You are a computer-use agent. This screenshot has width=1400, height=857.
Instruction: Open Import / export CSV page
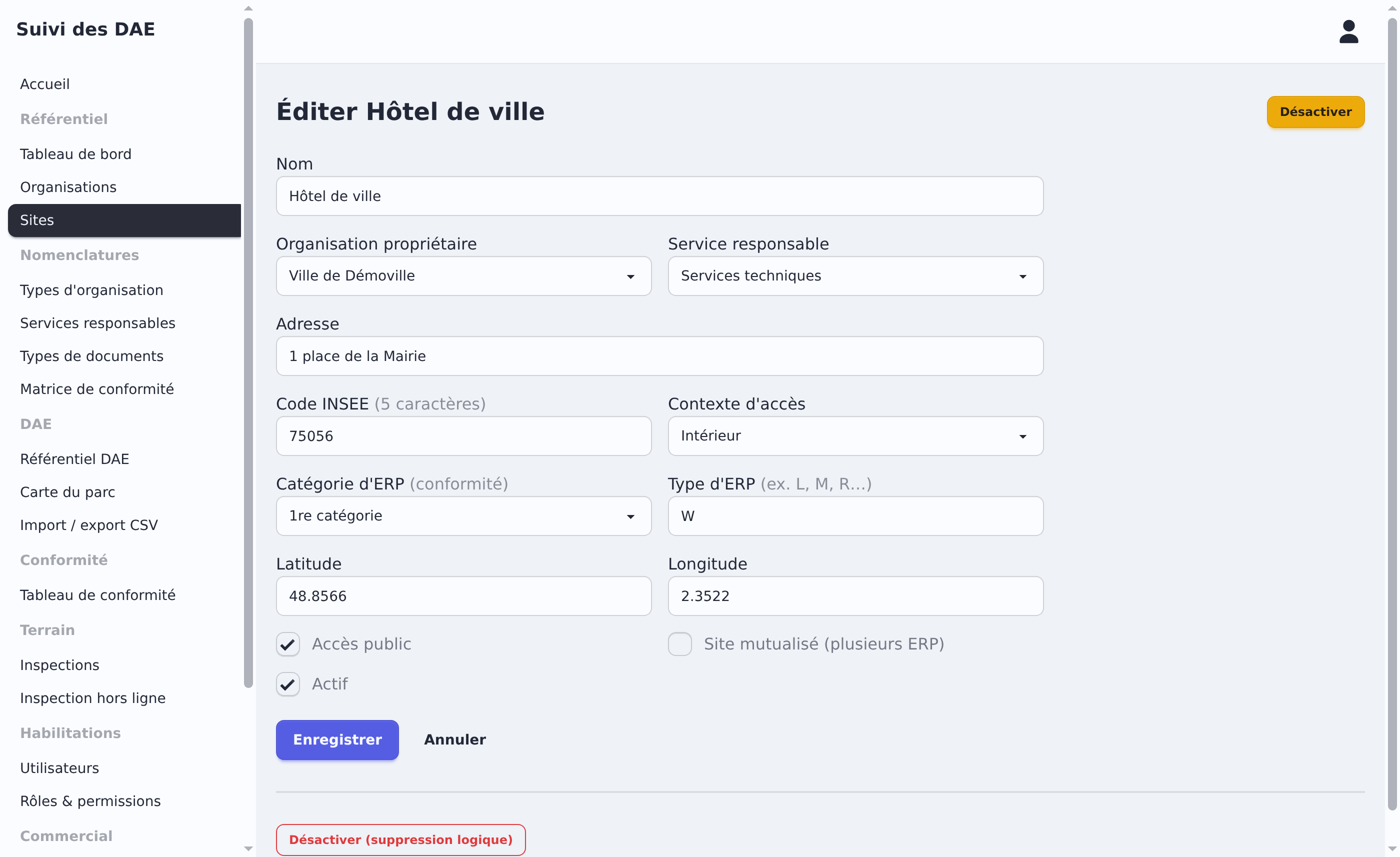click(124, 524)
